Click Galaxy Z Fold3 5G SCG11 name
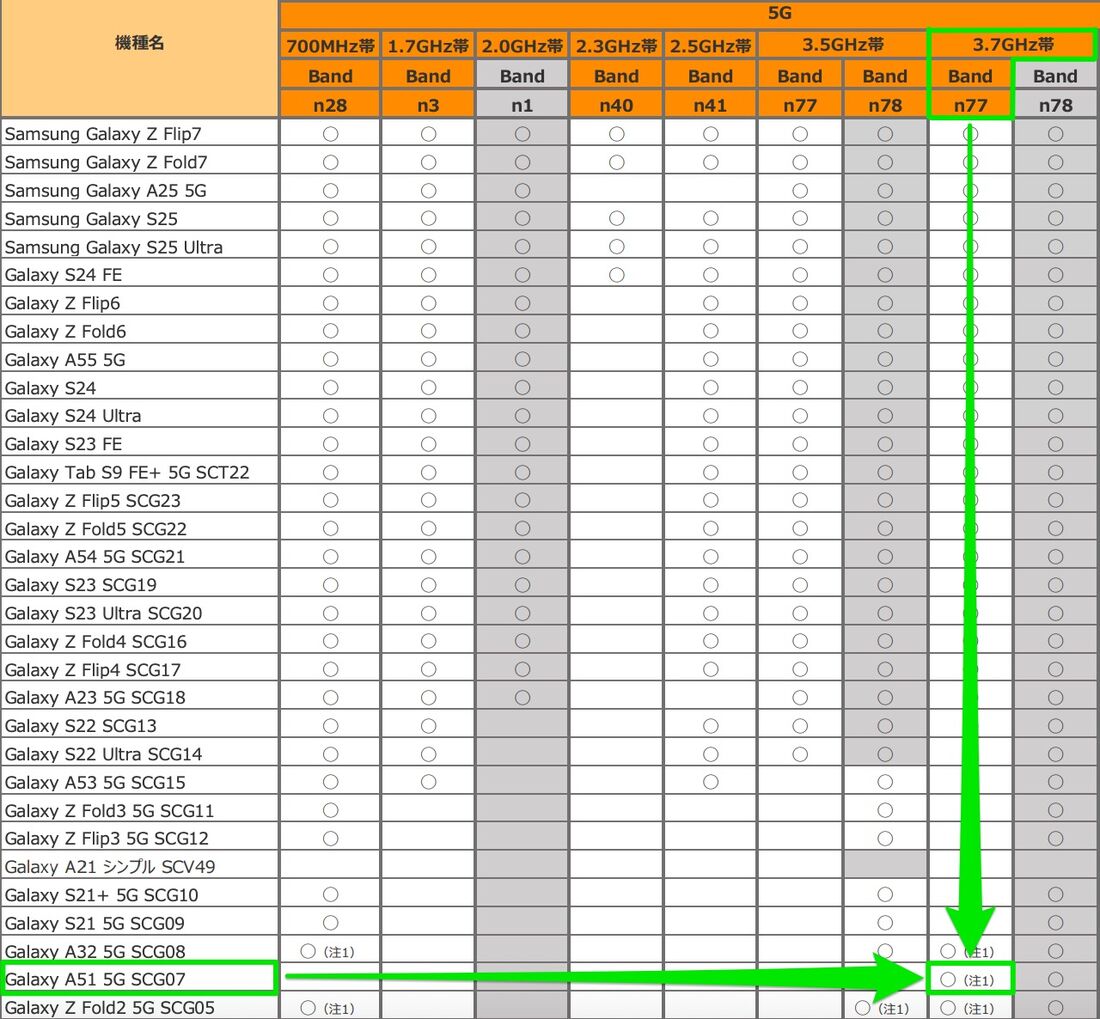1100x1019 pixels. [109, 810]
